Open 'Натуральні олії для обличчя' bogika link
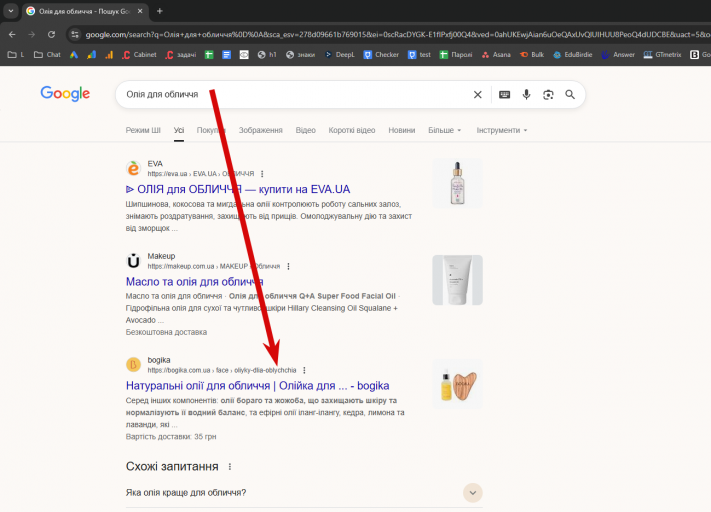The image size is (711, 512). pos(257,385)
